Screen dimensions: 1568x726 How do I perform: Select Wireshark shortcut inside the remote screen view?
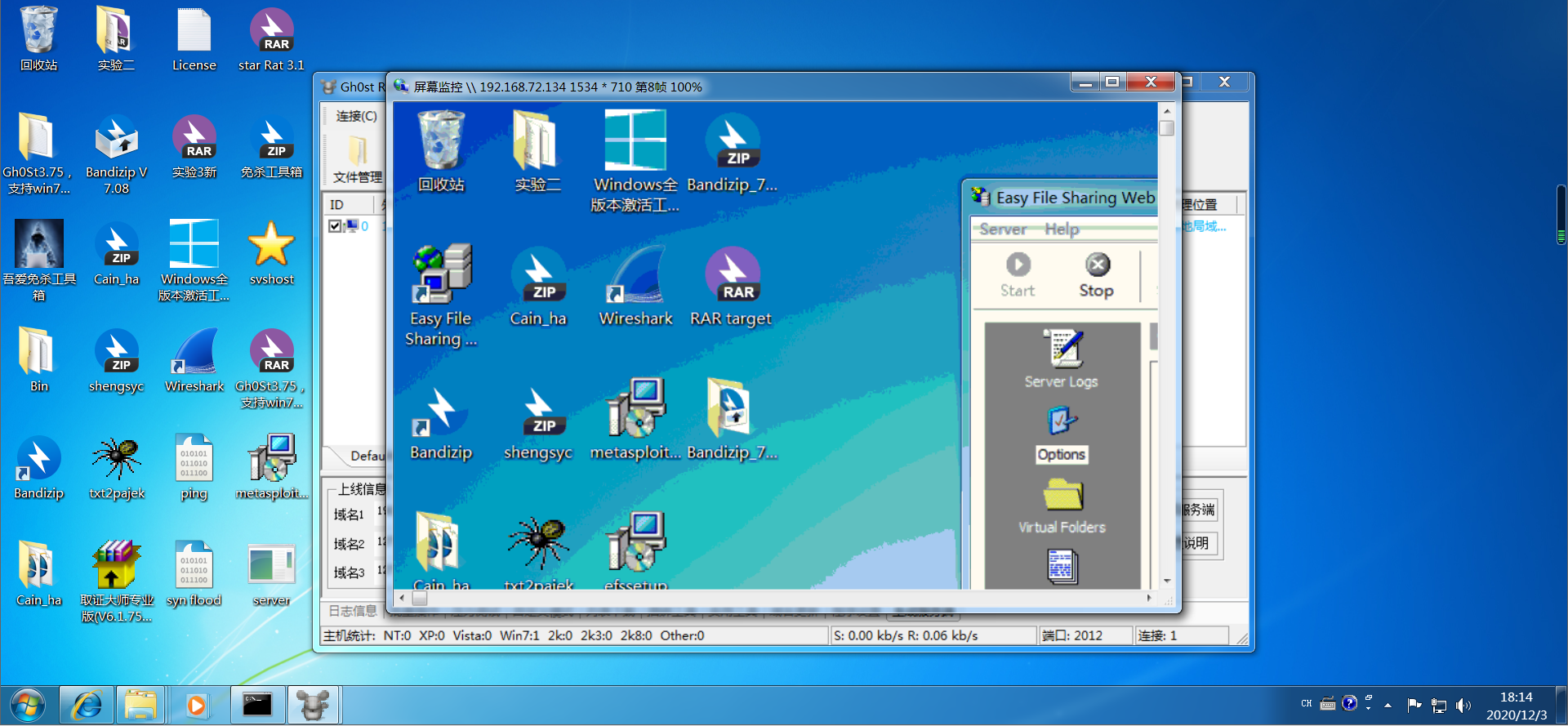(x=635, y=286)
